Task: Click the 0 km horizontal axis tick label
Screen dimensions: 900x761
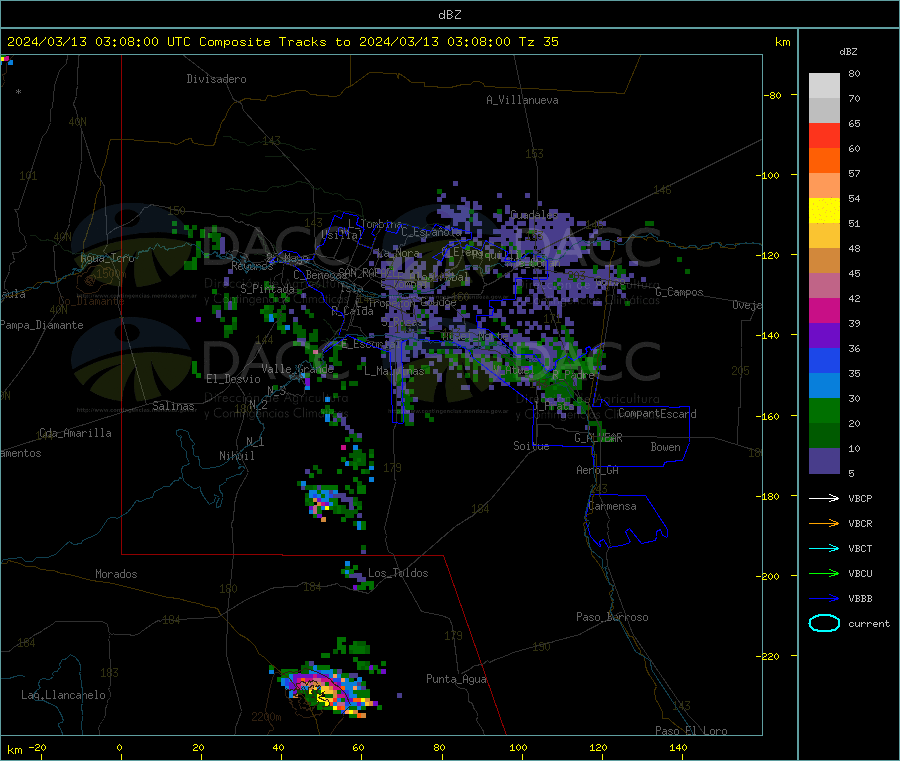Action: pyautogui.click(x=119, y=747)
